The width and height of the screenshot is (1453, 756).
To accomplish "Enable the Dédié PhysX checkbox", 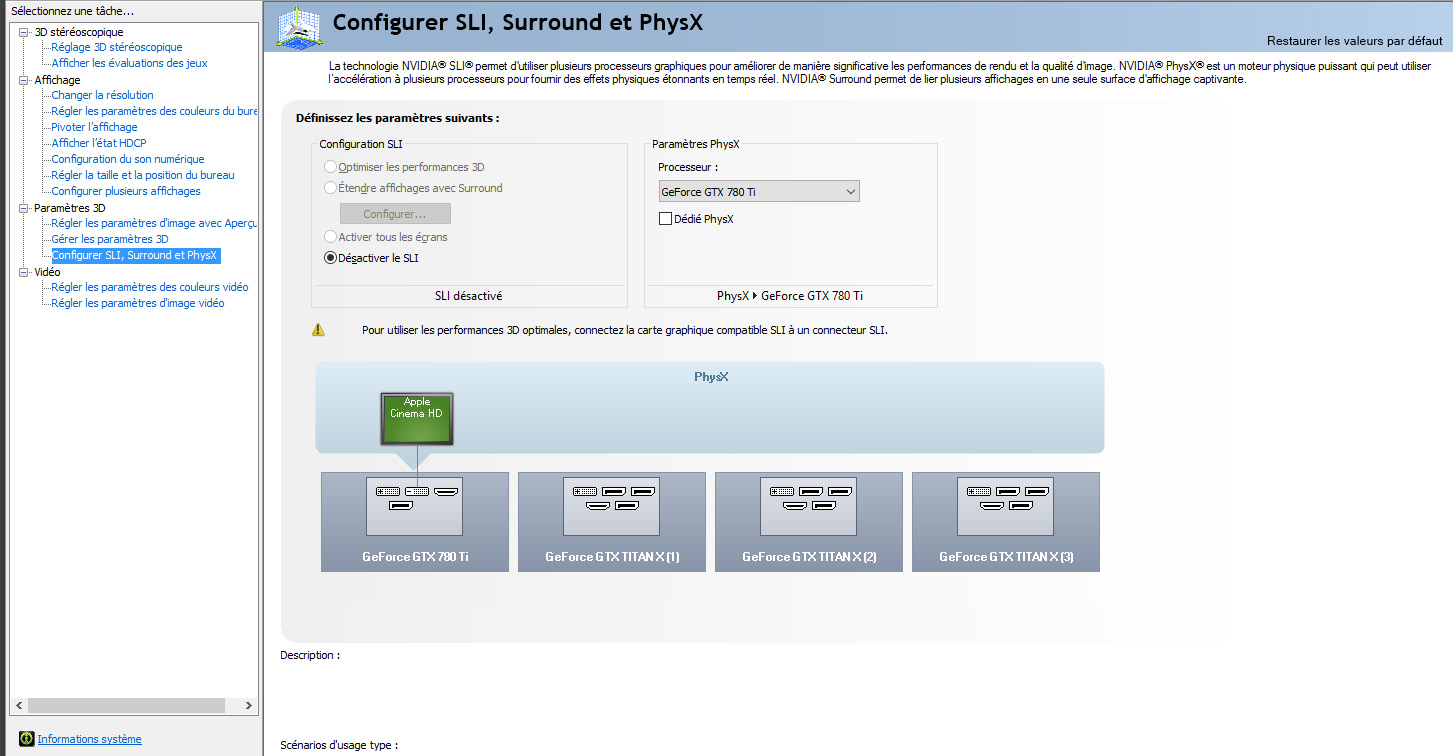I will pos(665,219).
